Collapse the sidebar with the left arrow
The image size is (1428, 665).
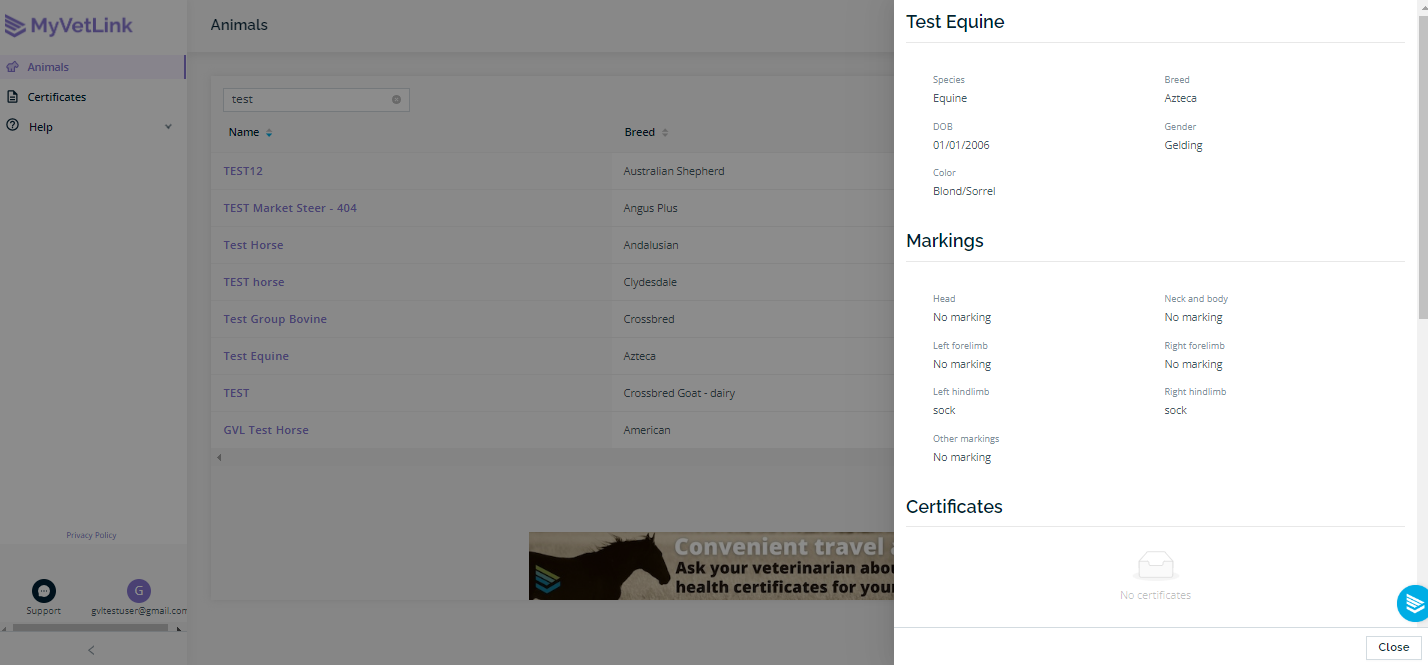[92, 650]
